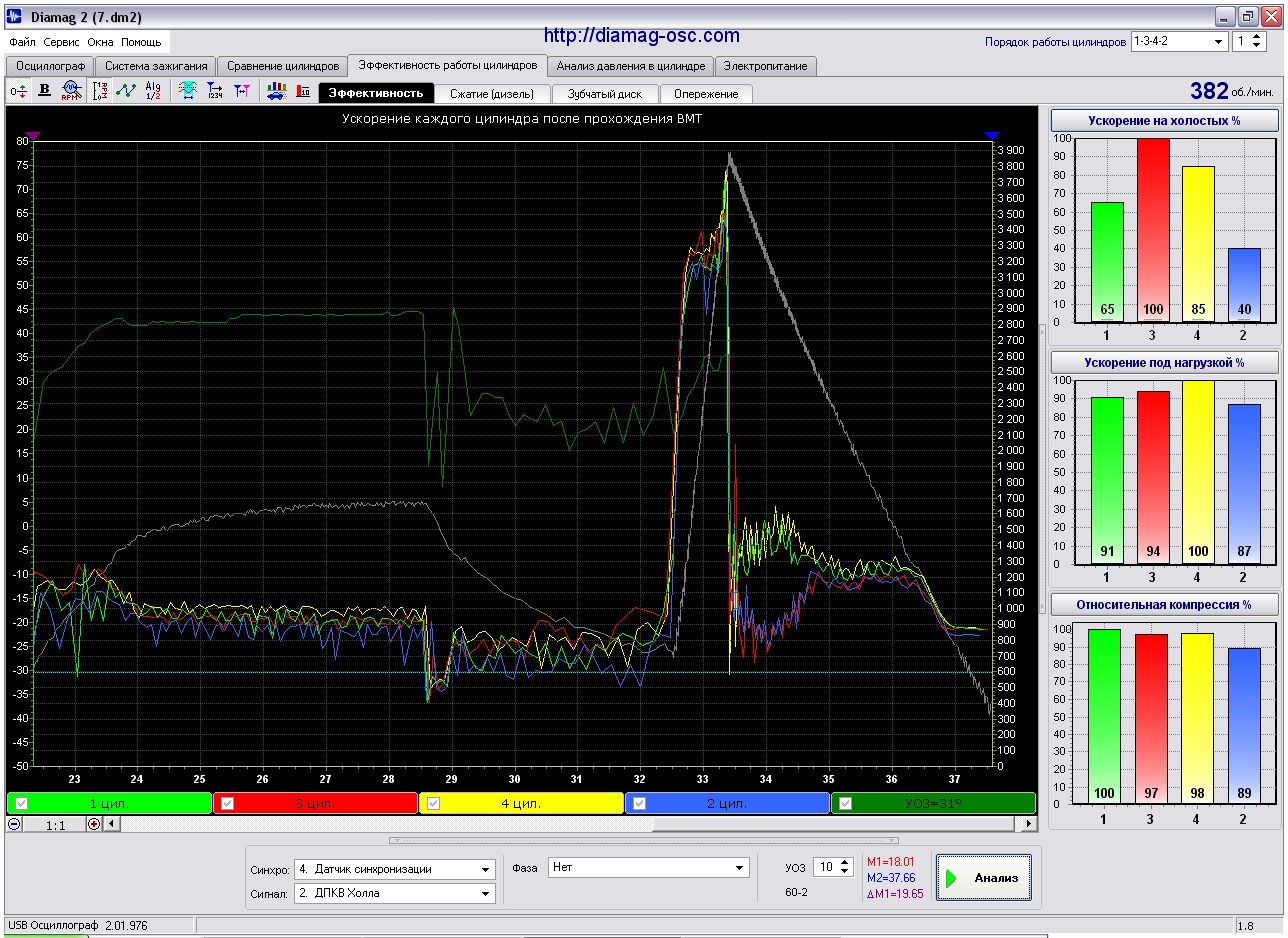Click the M2=37.66 blue marker value
The height and width of the screenshot is (938, 1288).
tap(890, 878)
